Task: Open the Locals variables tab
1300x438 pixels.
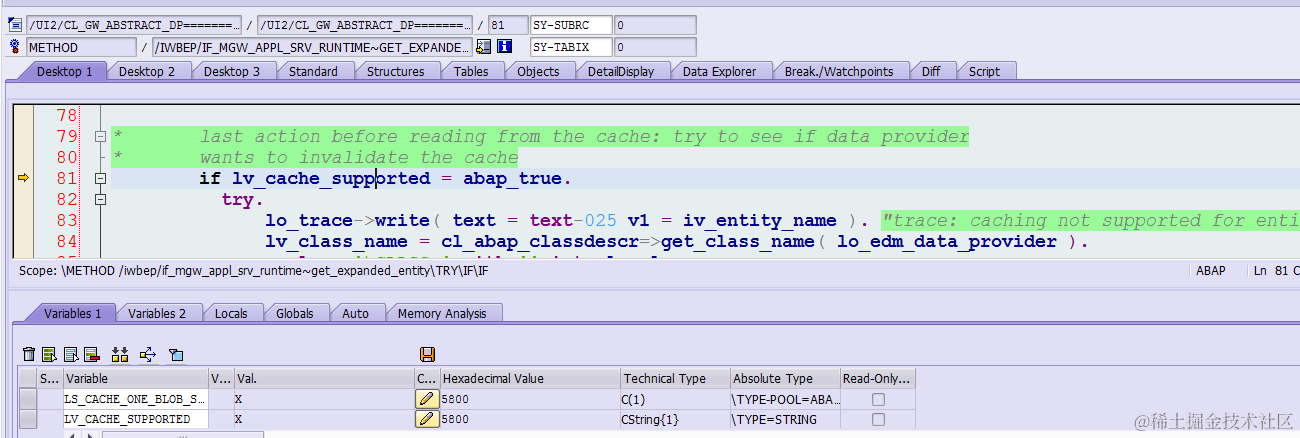Action: 231,313
